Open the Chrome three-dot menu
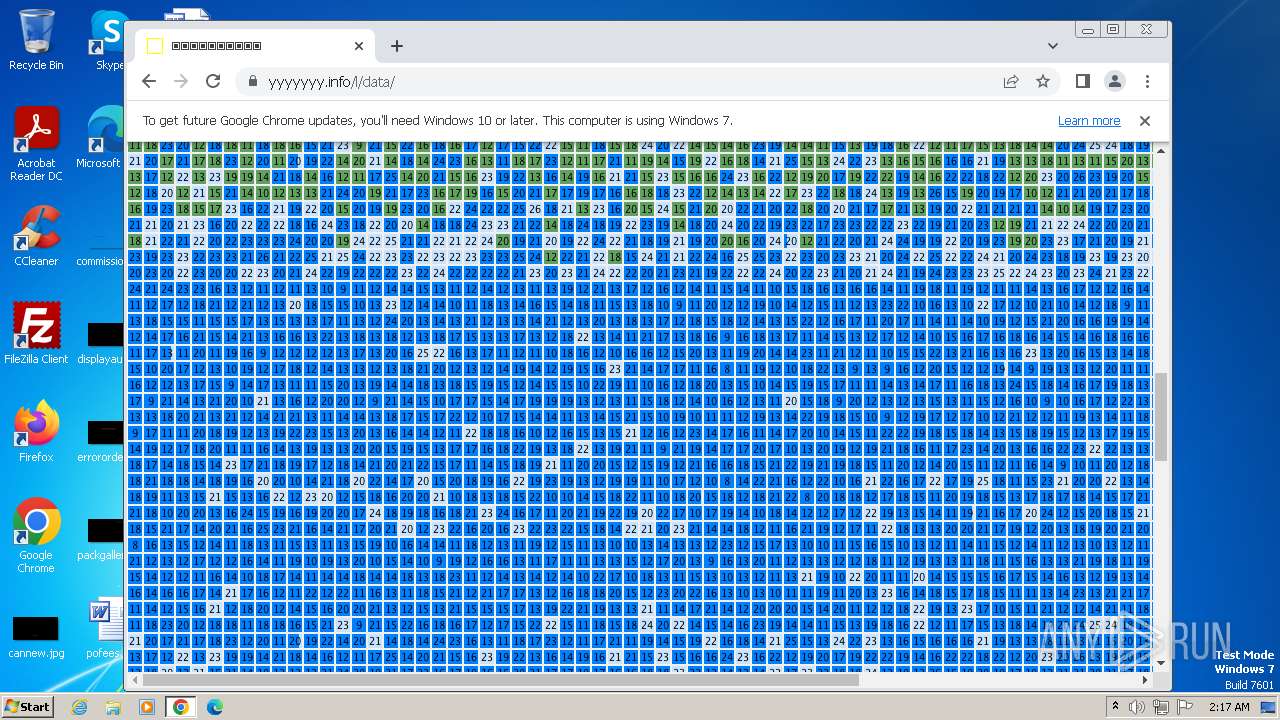 click(x=1147, y=81)
